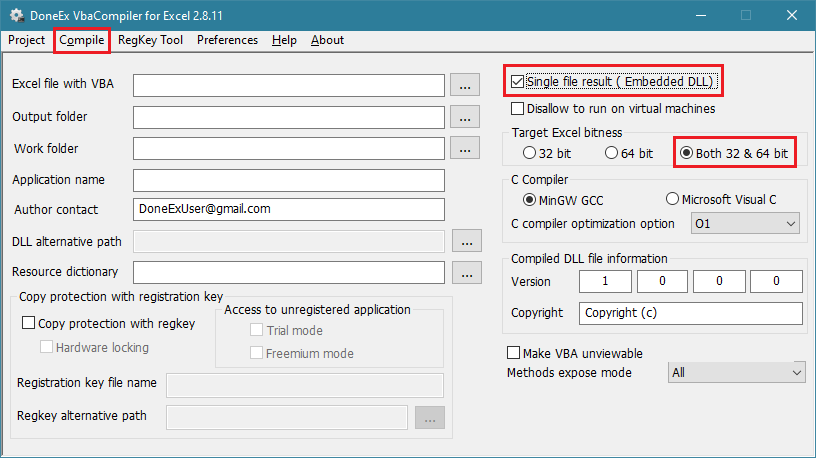Browse for Resource dictionary file

[x=467, y=273]
